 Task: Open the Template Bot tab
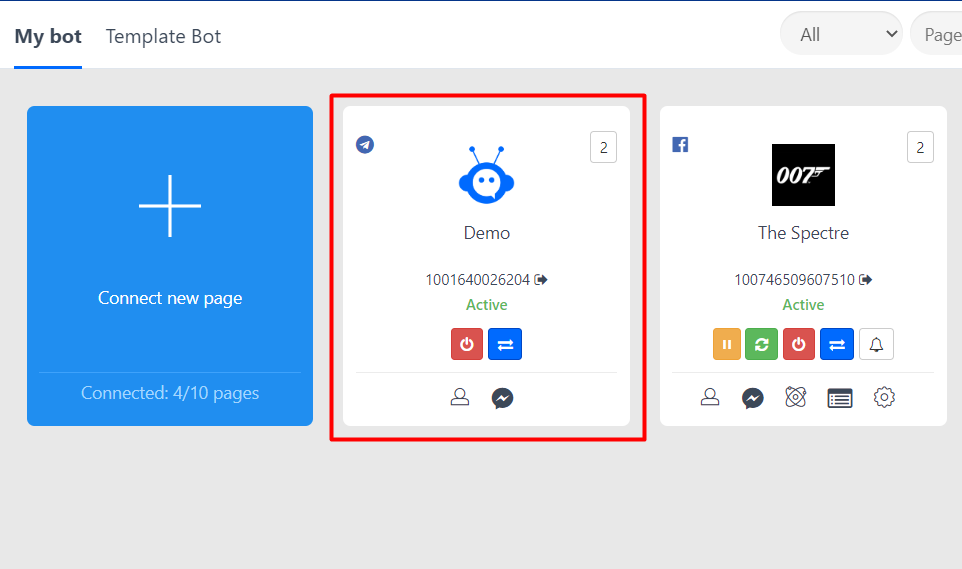163,36
